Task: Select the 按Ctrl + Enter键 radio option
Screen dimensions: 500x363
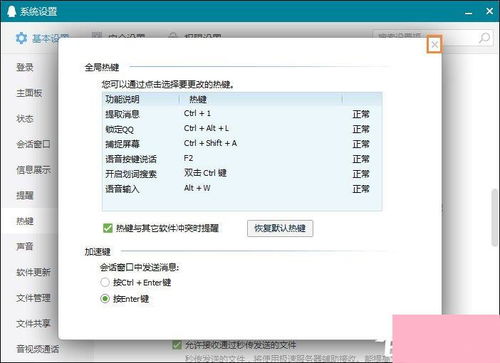Action: (105, 282)
